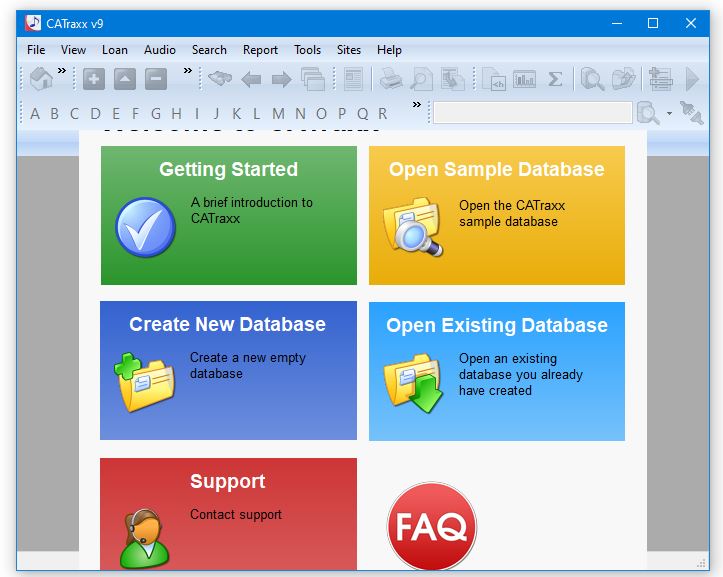Viewport: 723px width, 577px height.
Task: Click the support agent headset icon
Action: (144, 538)
